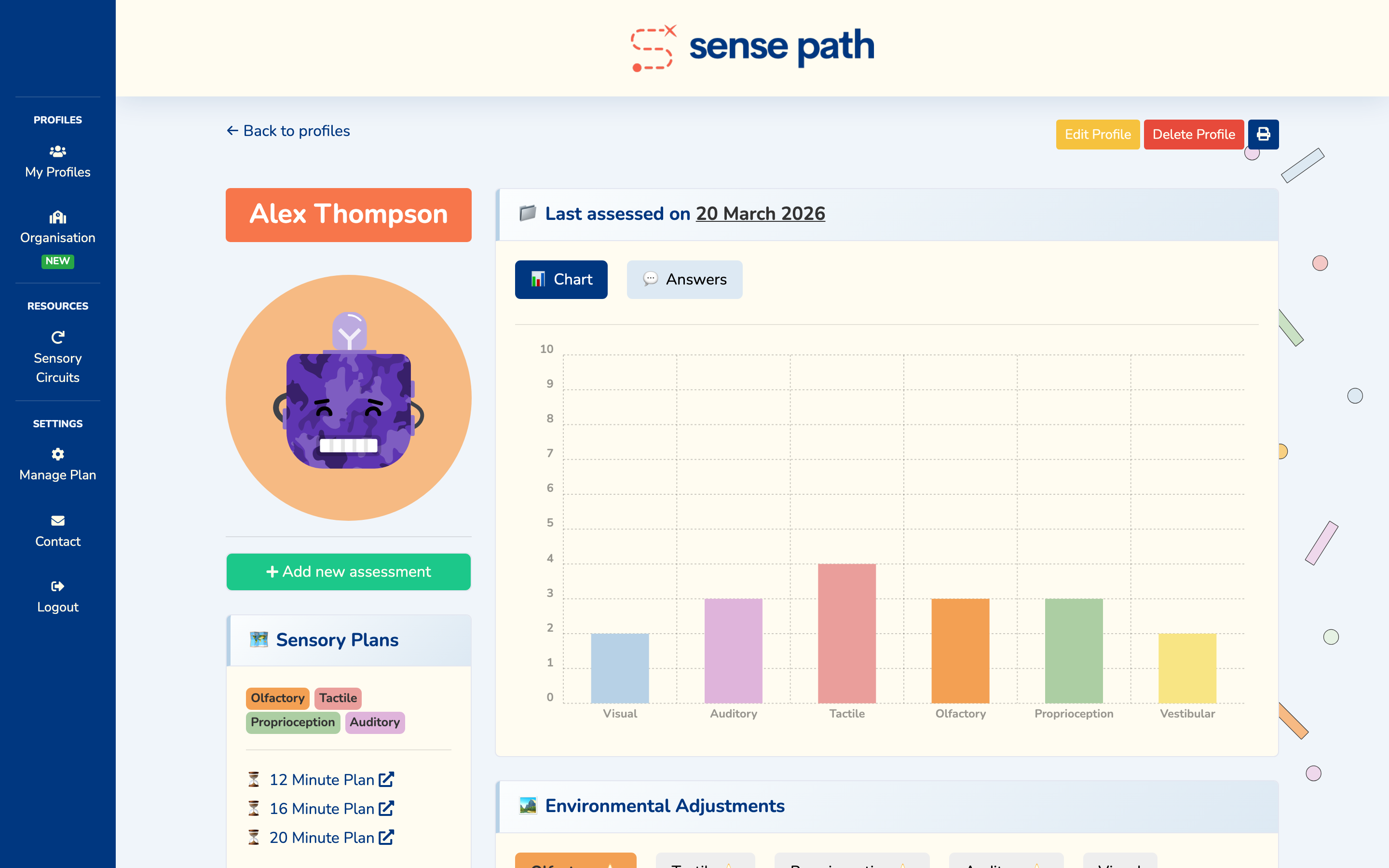The width and height of the screenshot is (1389, 868).
Task: Print the profile using the printer icon
Action: 1263,134
